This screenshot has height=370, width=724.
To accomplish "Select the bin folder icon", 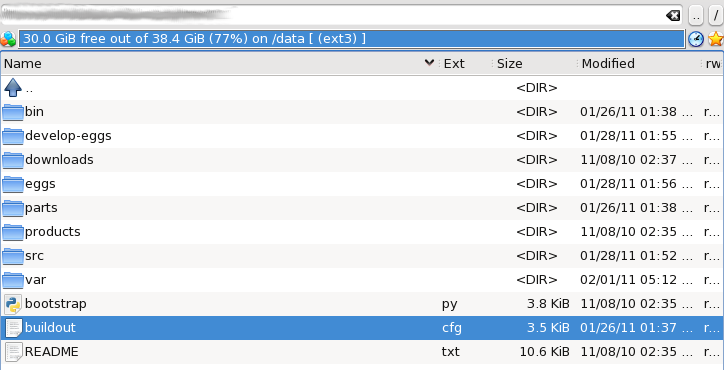I will click(12, 112).
